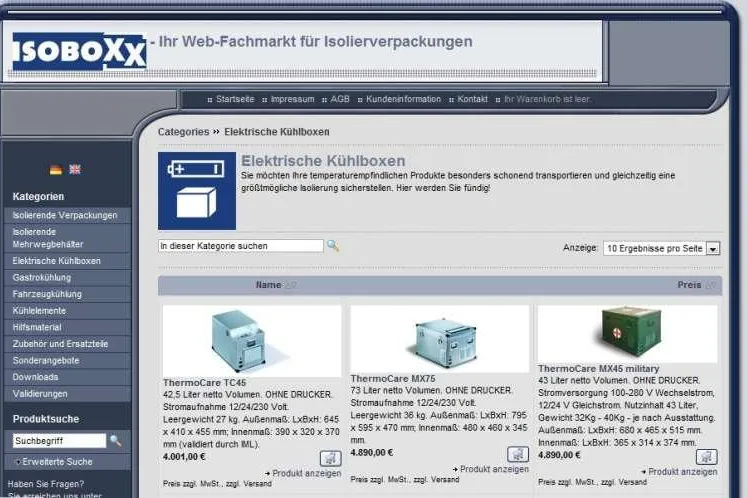This screenshot has height=498, width=747.
Task: Select Isolierende Mehrwegbehälter category
Action: 67,238
